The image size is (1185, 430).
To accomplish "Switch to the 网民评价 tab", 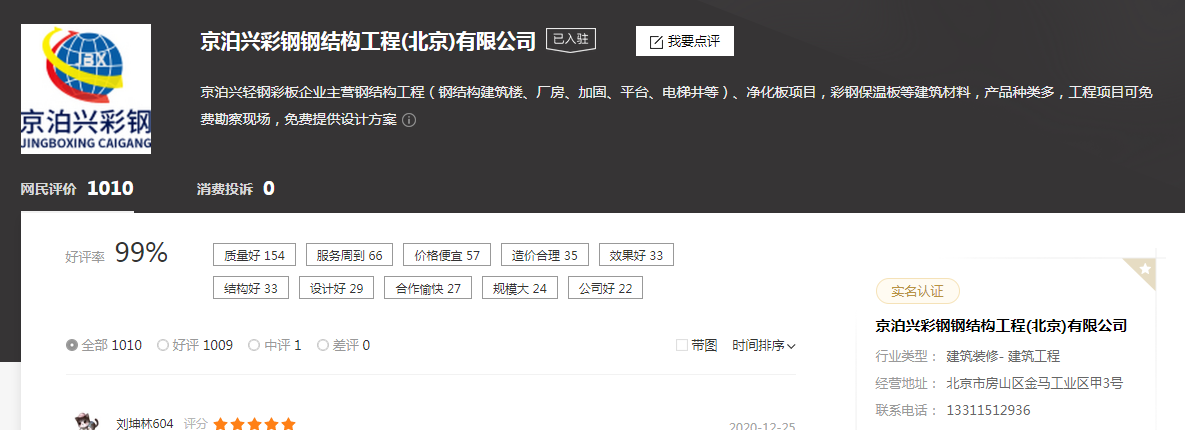I will tap(77, 189).
